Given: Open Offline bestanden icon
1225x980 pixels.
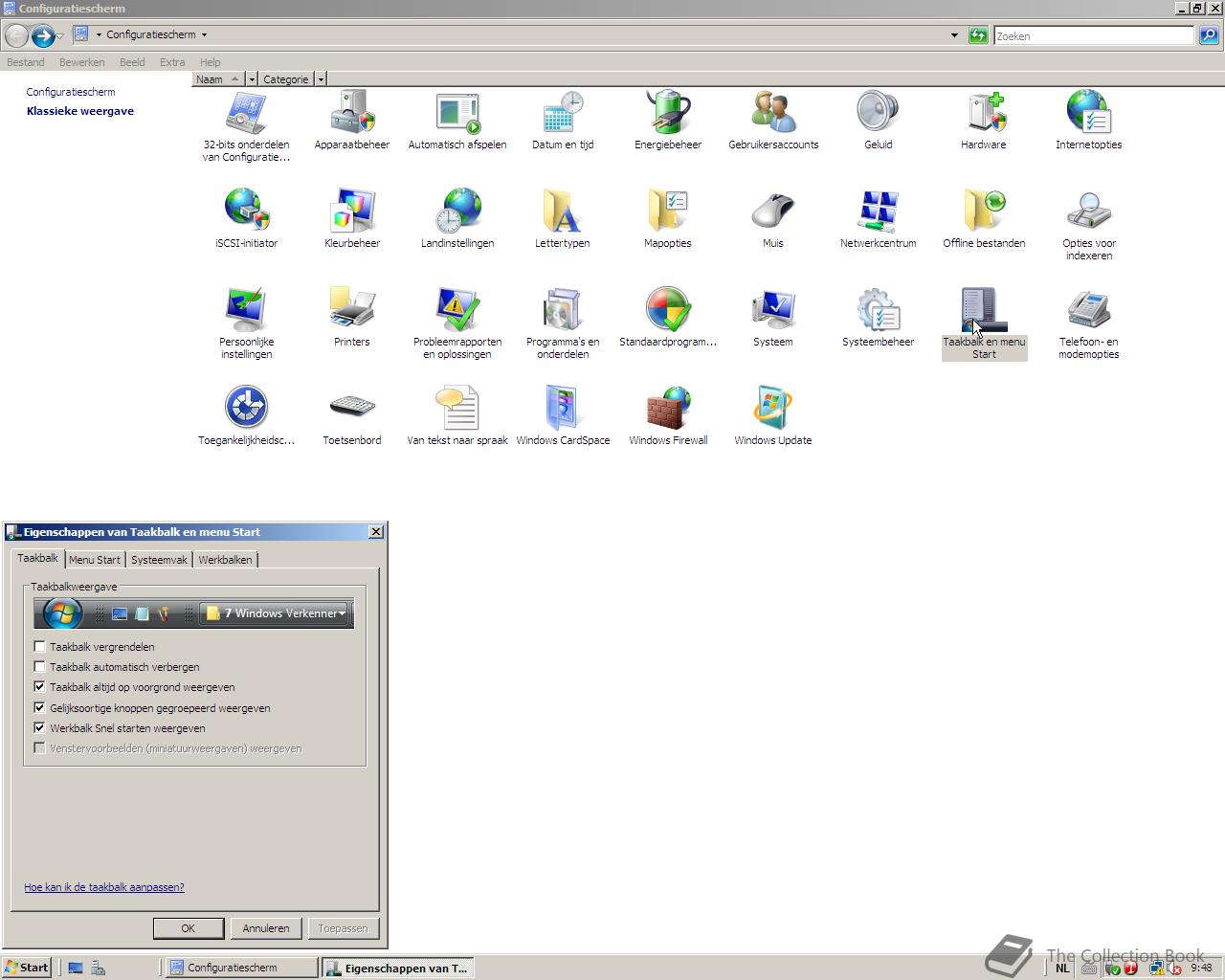Looking at the screenshot, I should pos(984,211).
